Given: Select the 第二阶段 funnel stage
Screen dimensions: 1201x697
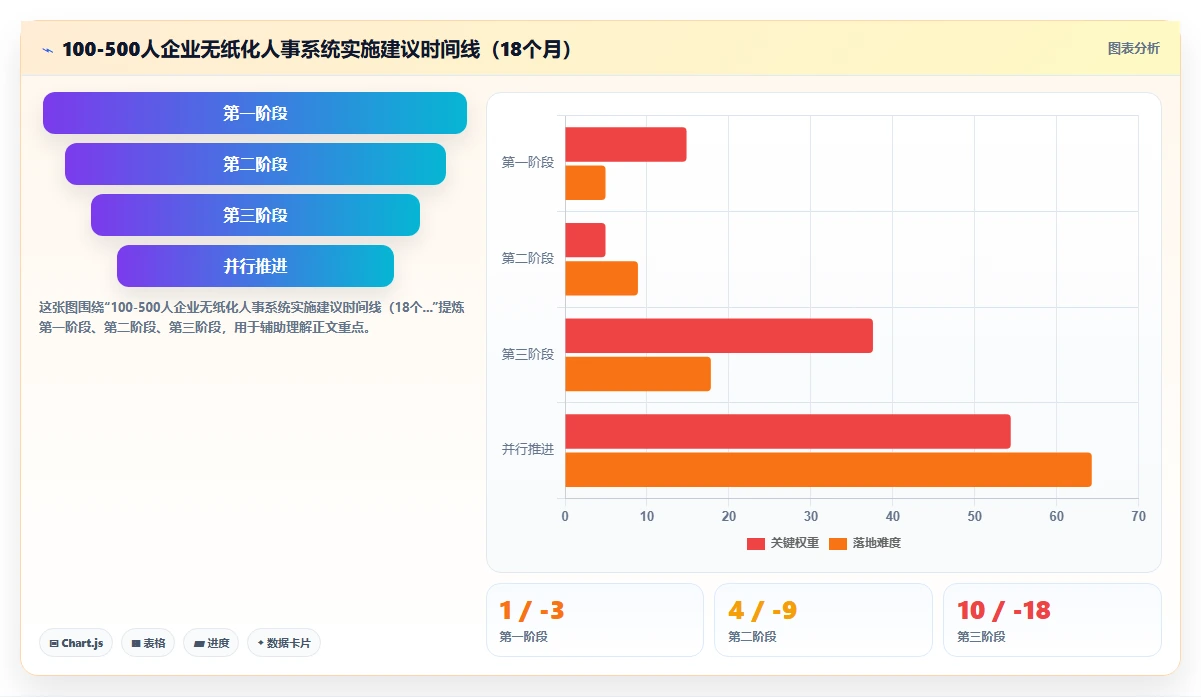Looking at the screenshot, I should pos(255,164).
